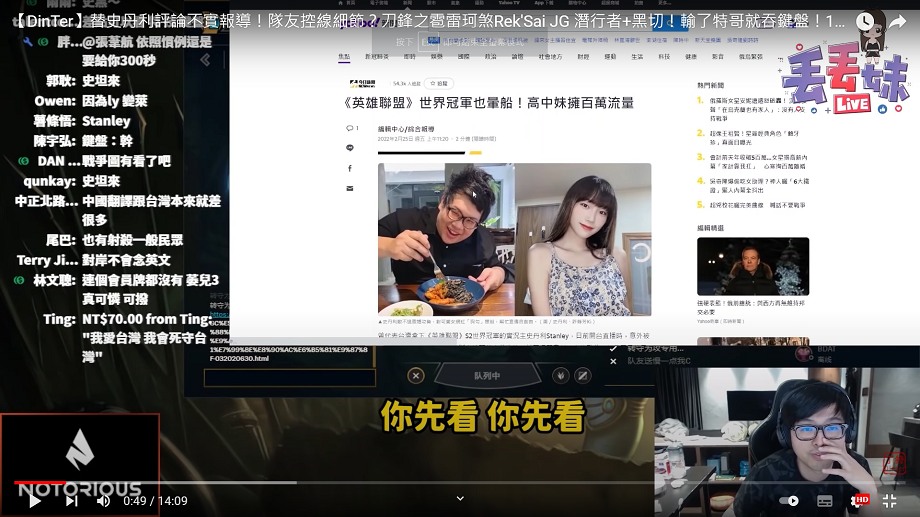Add video to Watch Later

pyautogui.click(x=864, y=22)
